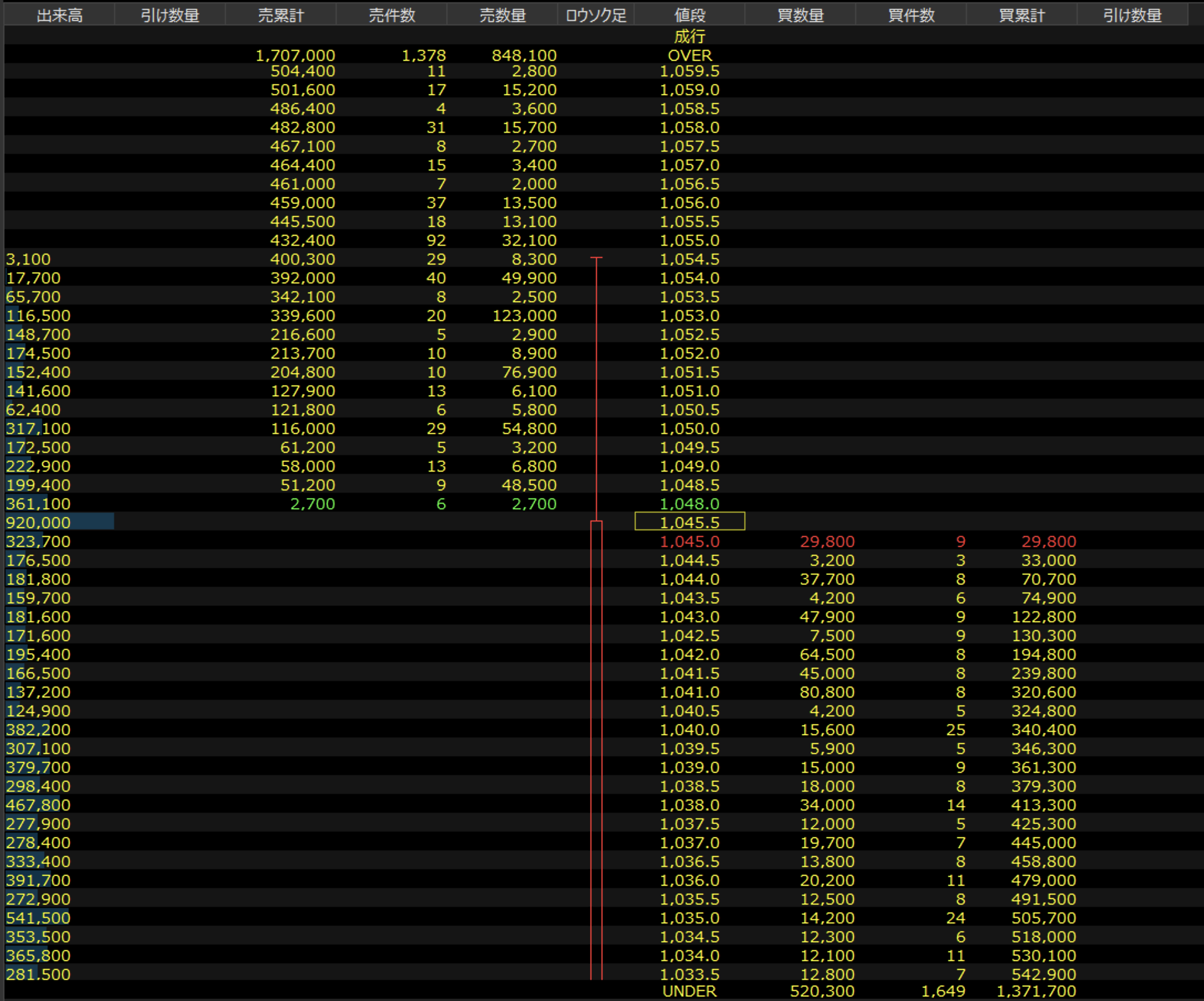Click the price 1,050.0 cell
Image resolution: width=1204 pixels, height=1001 pixels.
coord(689,429)
